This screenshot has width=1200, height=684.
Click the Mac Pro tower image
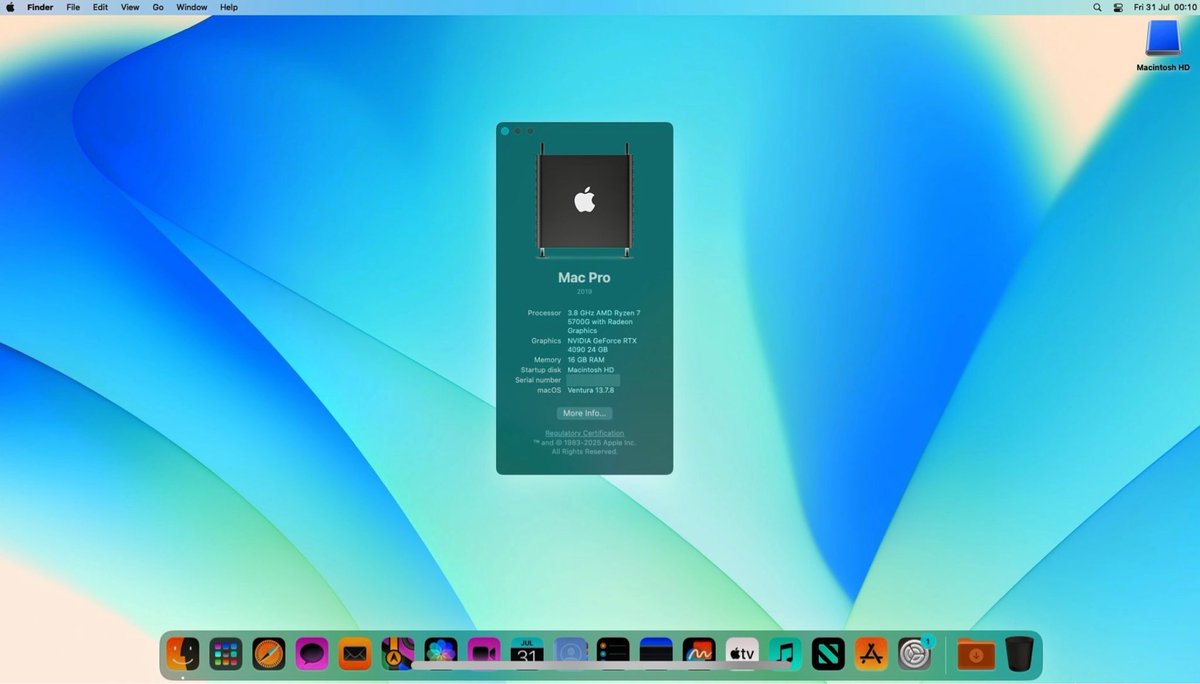click(x=584, y=200)
